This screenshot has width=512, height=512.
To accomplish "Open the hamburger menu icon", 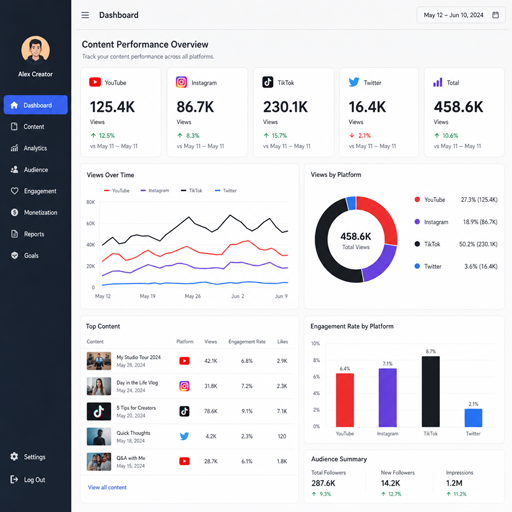I will pos(85,15).
